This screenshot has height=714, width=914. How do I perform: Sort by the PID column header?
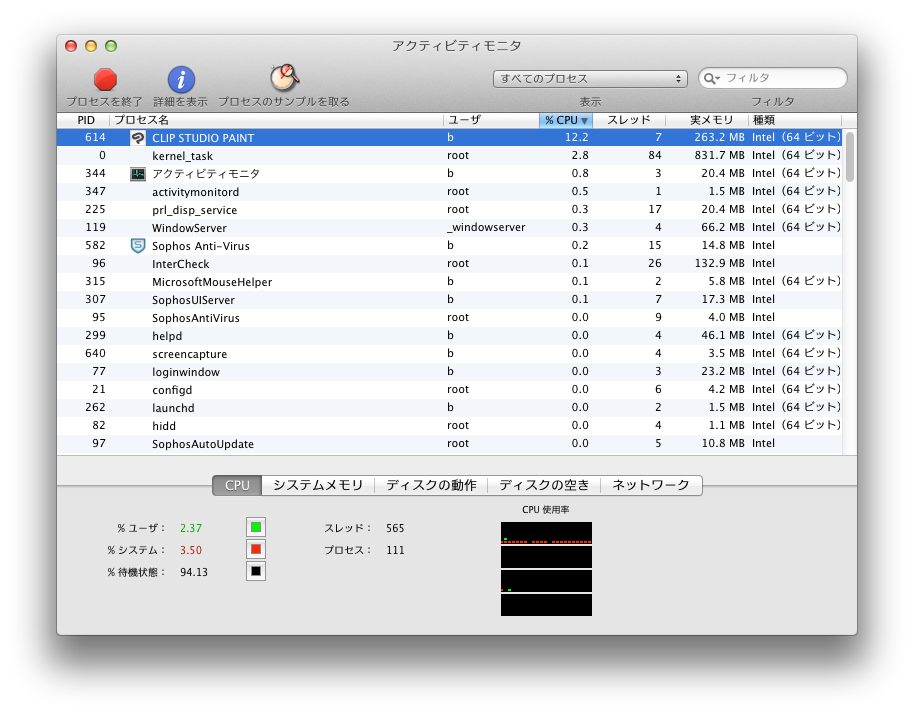coord(86,120)
